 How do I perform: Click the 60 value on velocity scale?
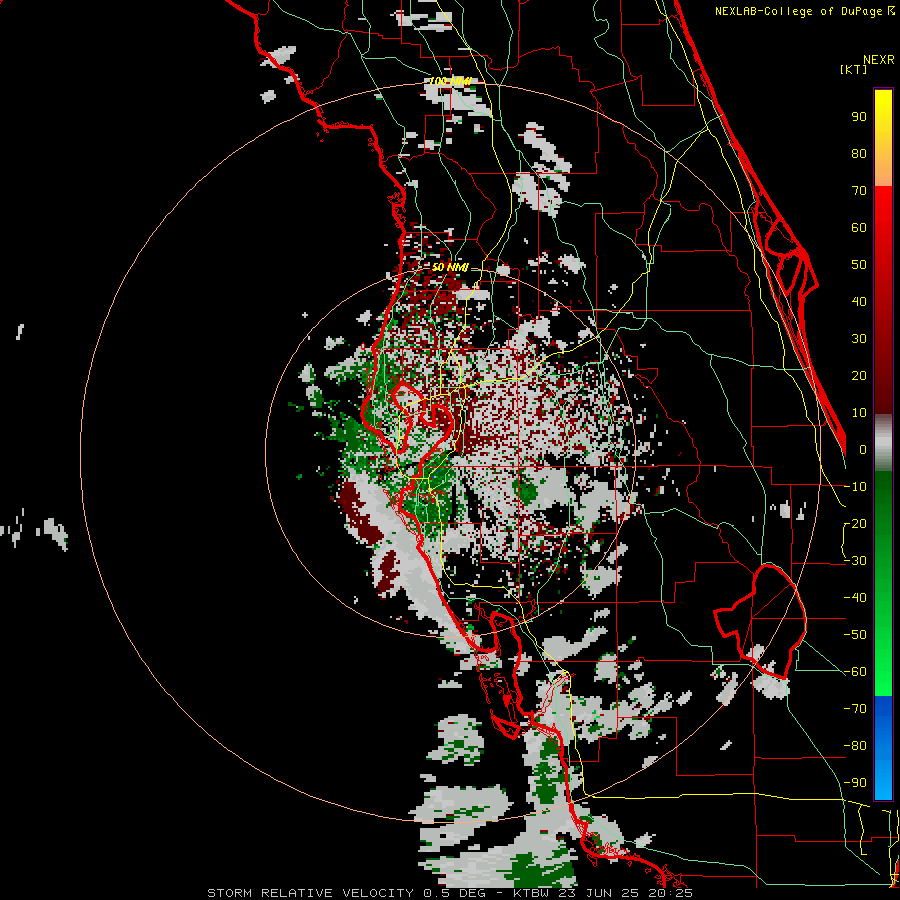click(859, 228)
